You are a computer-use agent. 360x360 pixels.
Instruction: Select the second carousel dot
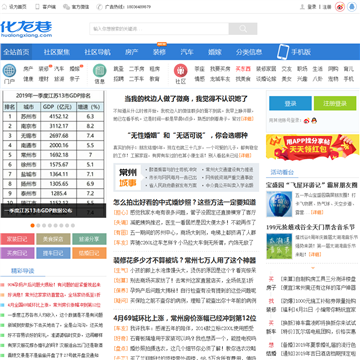coord(38,225)
